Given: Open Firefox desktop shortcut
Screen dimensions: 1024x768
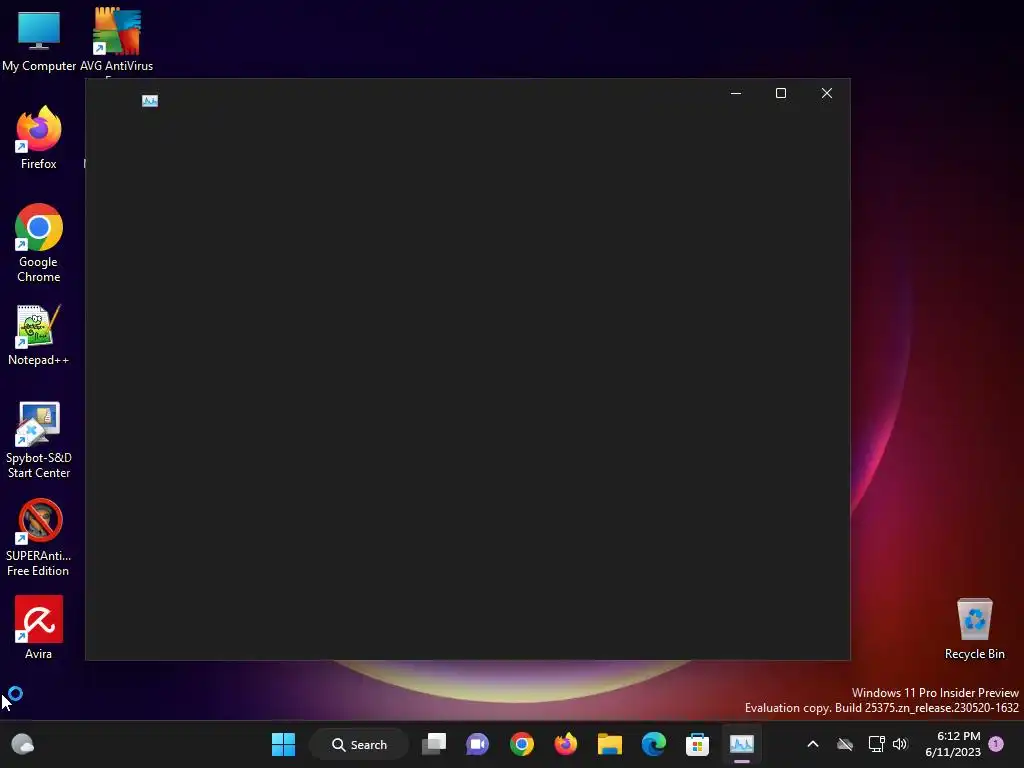Looking at the screenshot, I should click(39, 138).
